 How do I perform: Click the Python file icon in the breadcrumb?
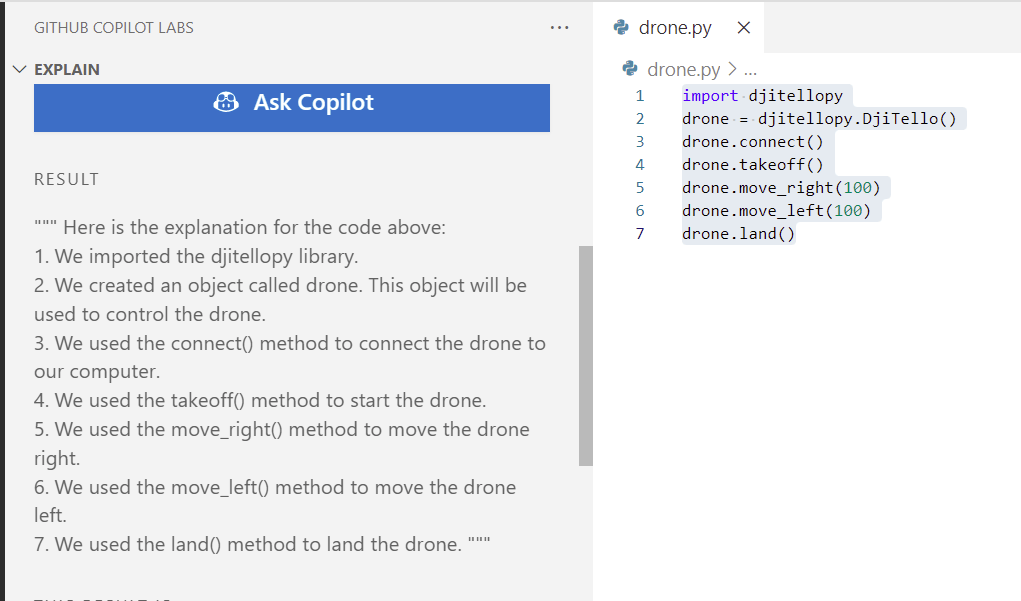coord(630,69)
